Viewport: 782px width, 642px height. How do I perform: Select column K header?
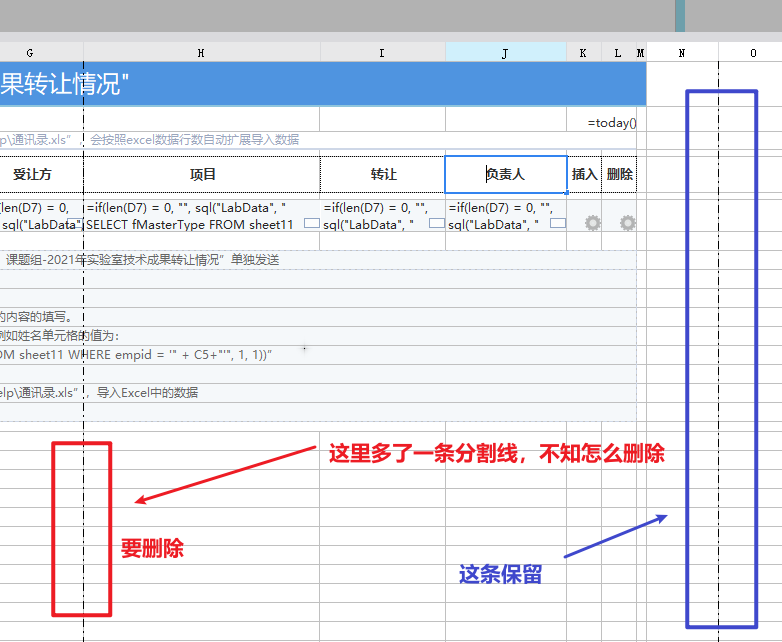[x=584, y=53]
